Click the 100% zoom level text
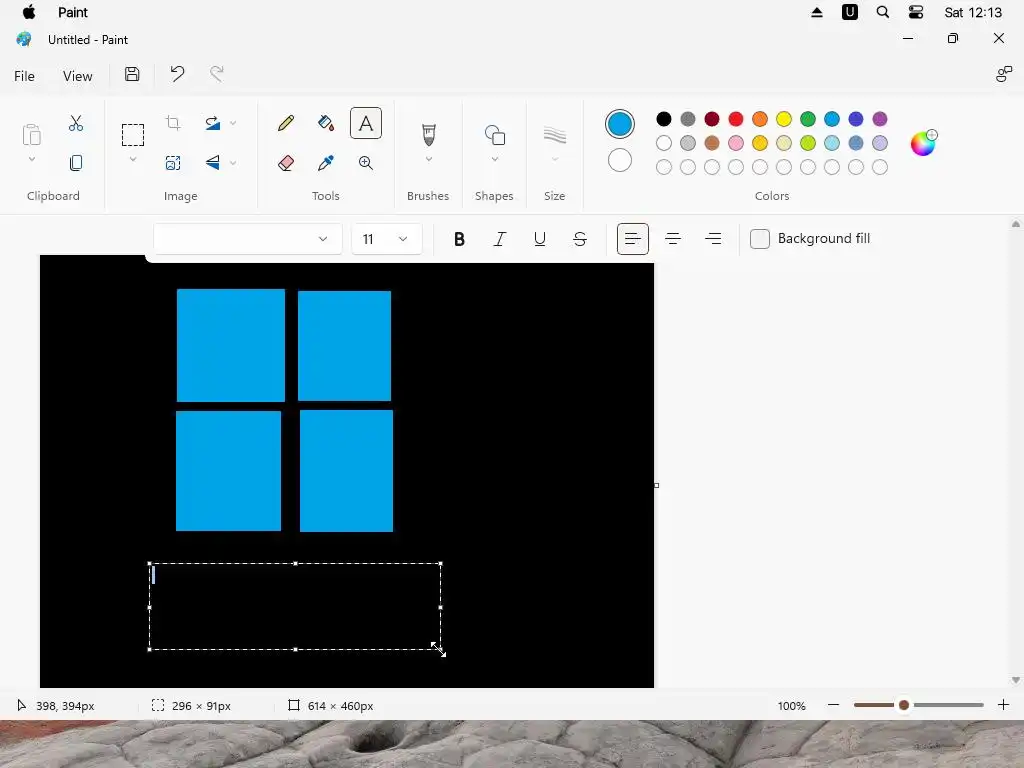 pyautogui.click(x=792, y=706)
